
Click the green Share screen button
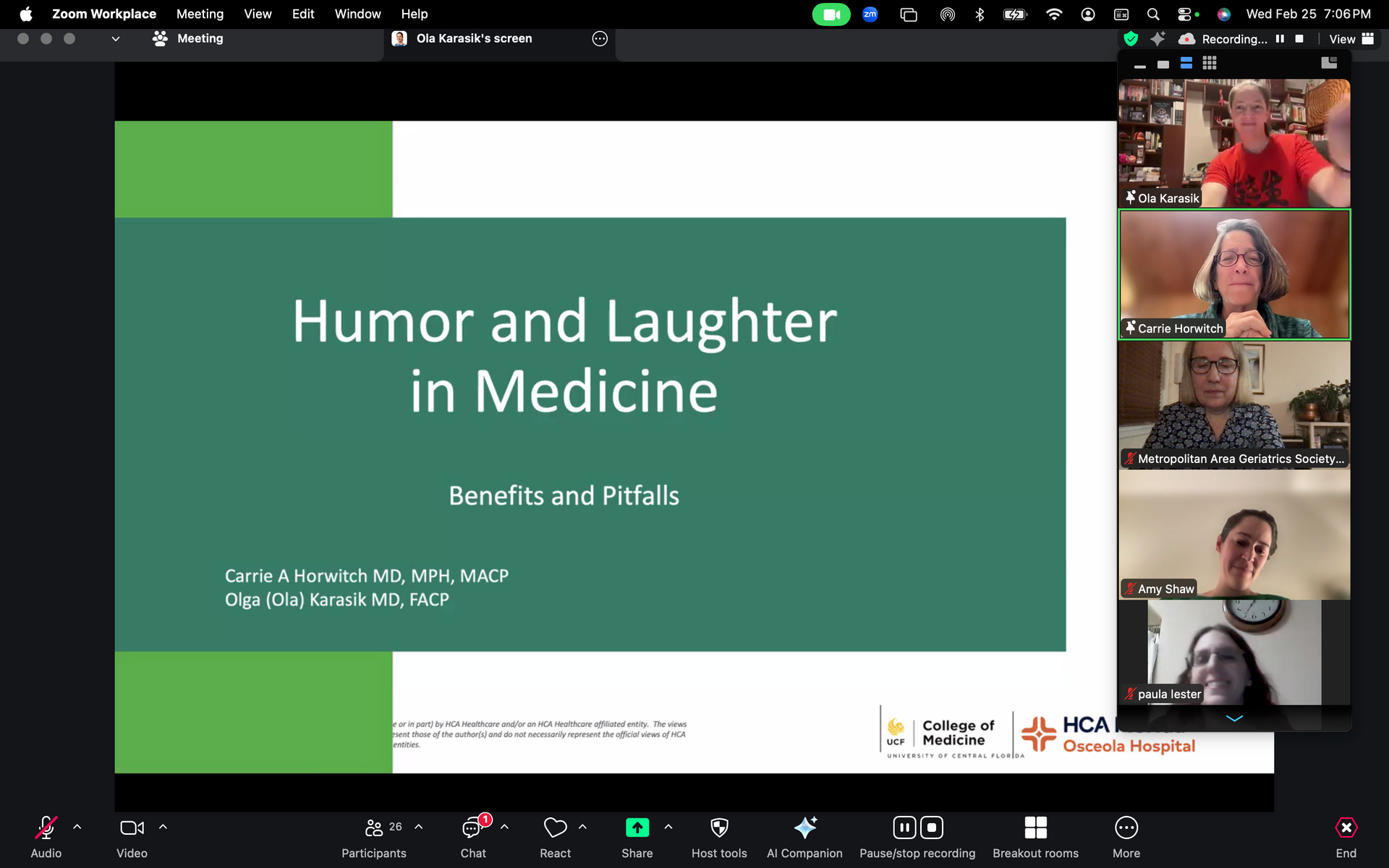[x=637, y=827]
